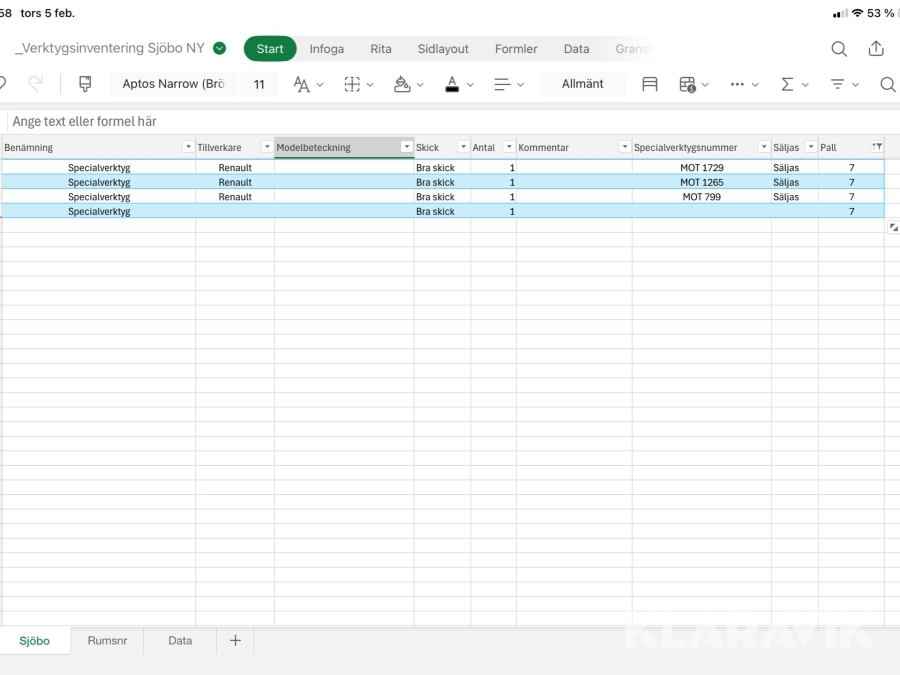Tap the share icon
The width and height of the screenshot is (900, 675).
(x=876, y=49)
